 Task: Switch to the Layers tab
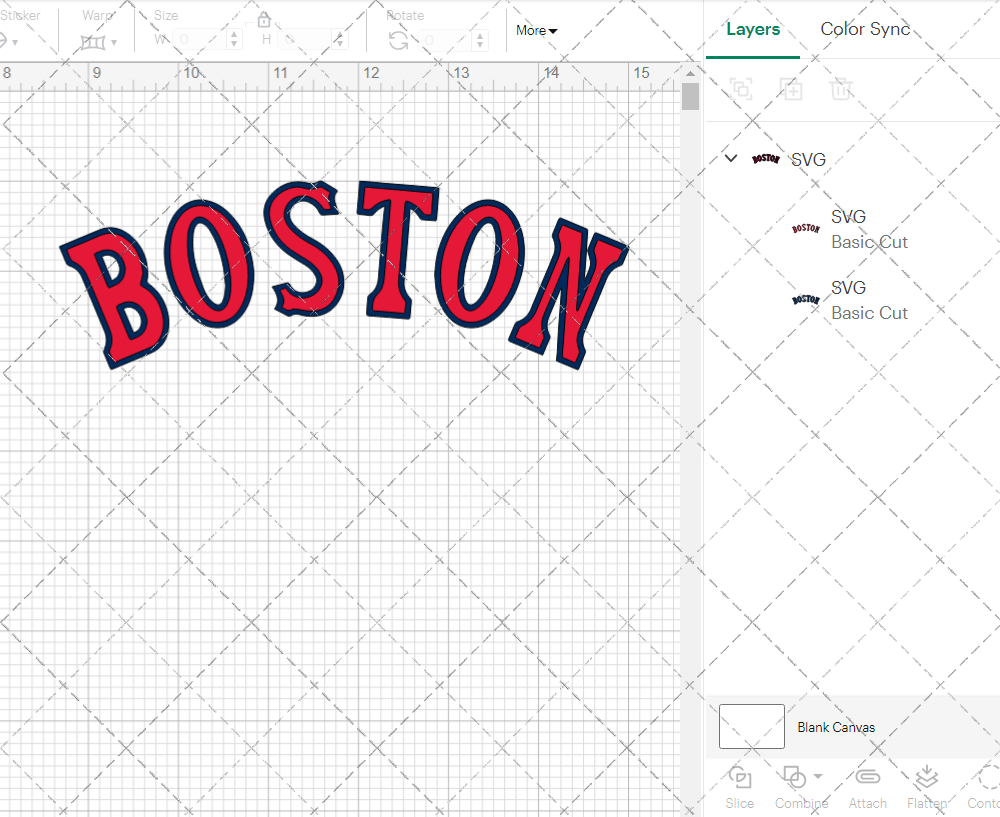[753, 29]
